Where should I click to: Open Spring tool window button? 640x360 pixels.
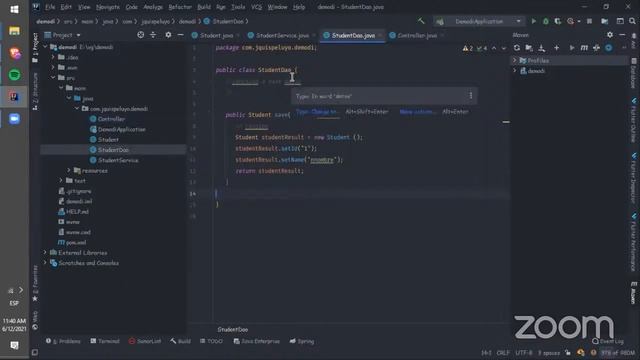pos(302,341)
